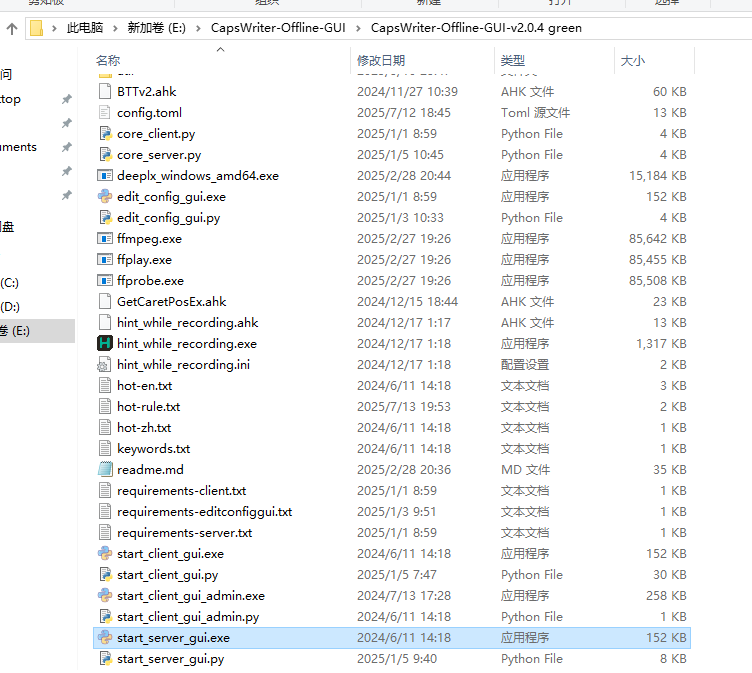Expand the chevron after CapsWriter-Offline-GUI breadcrumb

358,28
